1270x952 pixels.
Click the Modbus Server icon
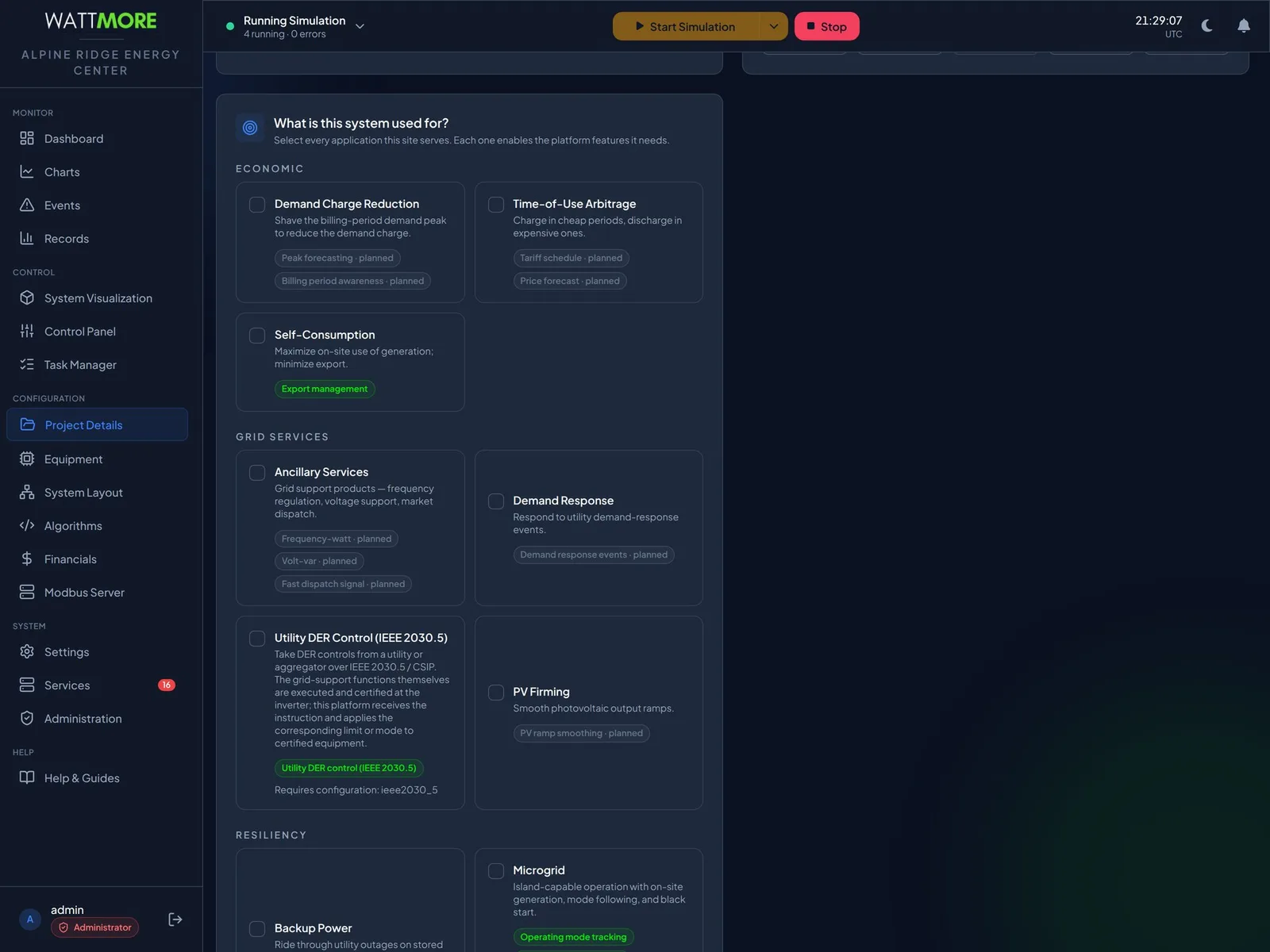click(27, 593)
